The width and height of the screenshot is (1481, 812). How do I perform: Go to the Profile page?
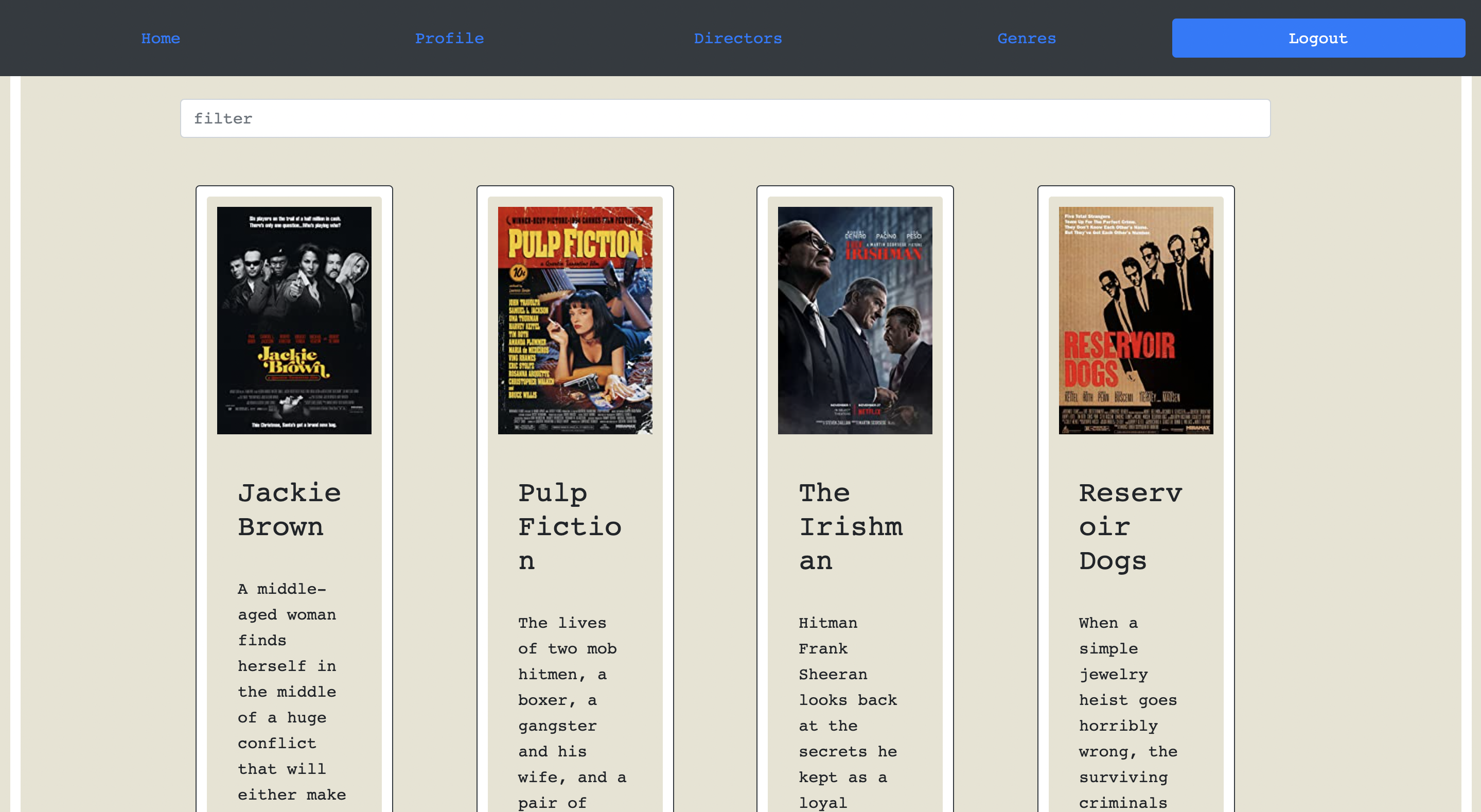pyautogui.click(x=450, y=38)
